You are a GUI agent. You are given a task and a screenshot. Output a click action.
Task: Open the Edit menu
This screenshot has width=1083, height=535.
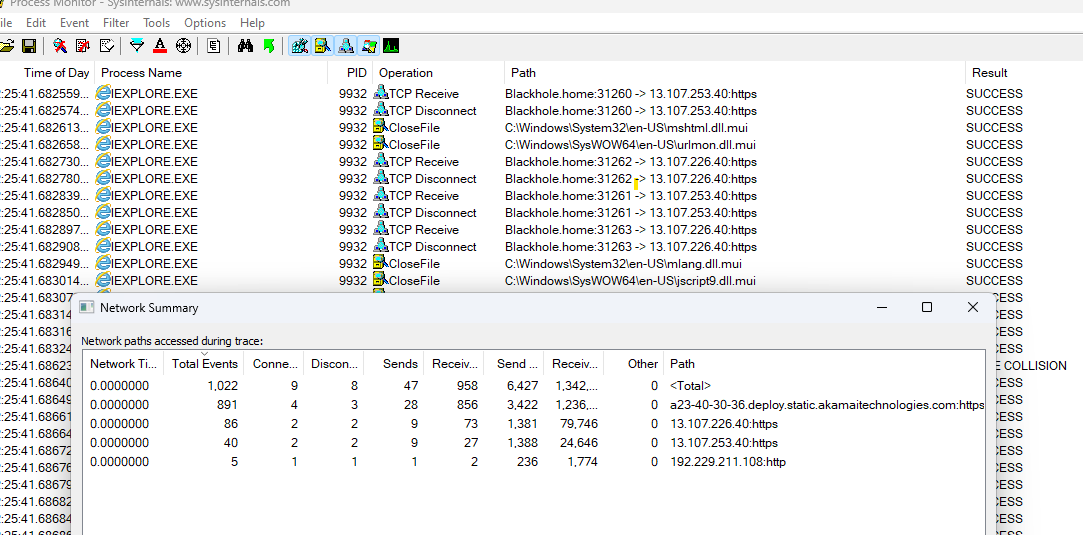click(36, 23)
